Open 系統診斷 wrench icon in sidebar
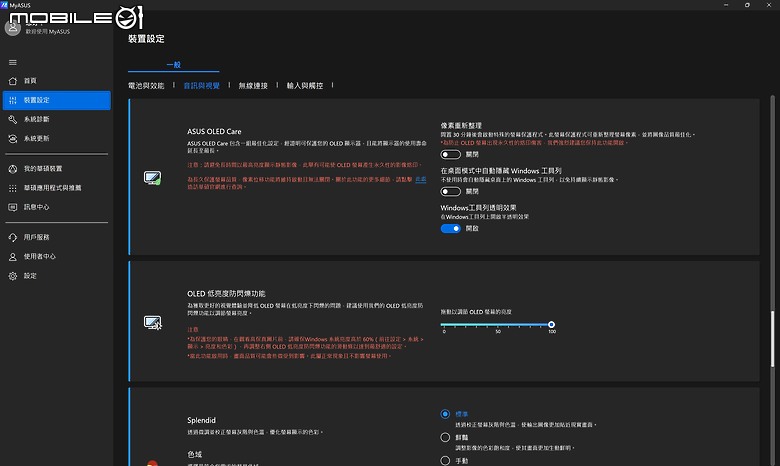Screen dimensions: 780x466 [12, 119]
